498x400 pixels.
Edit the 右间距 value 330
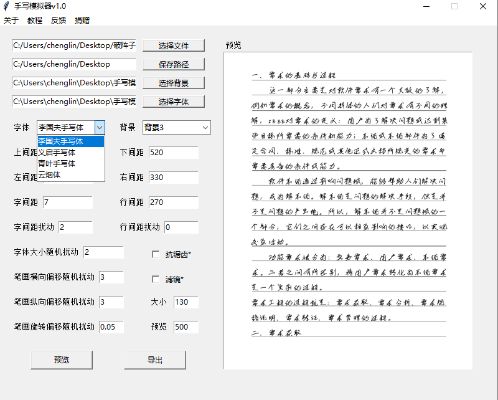[173, 177]
